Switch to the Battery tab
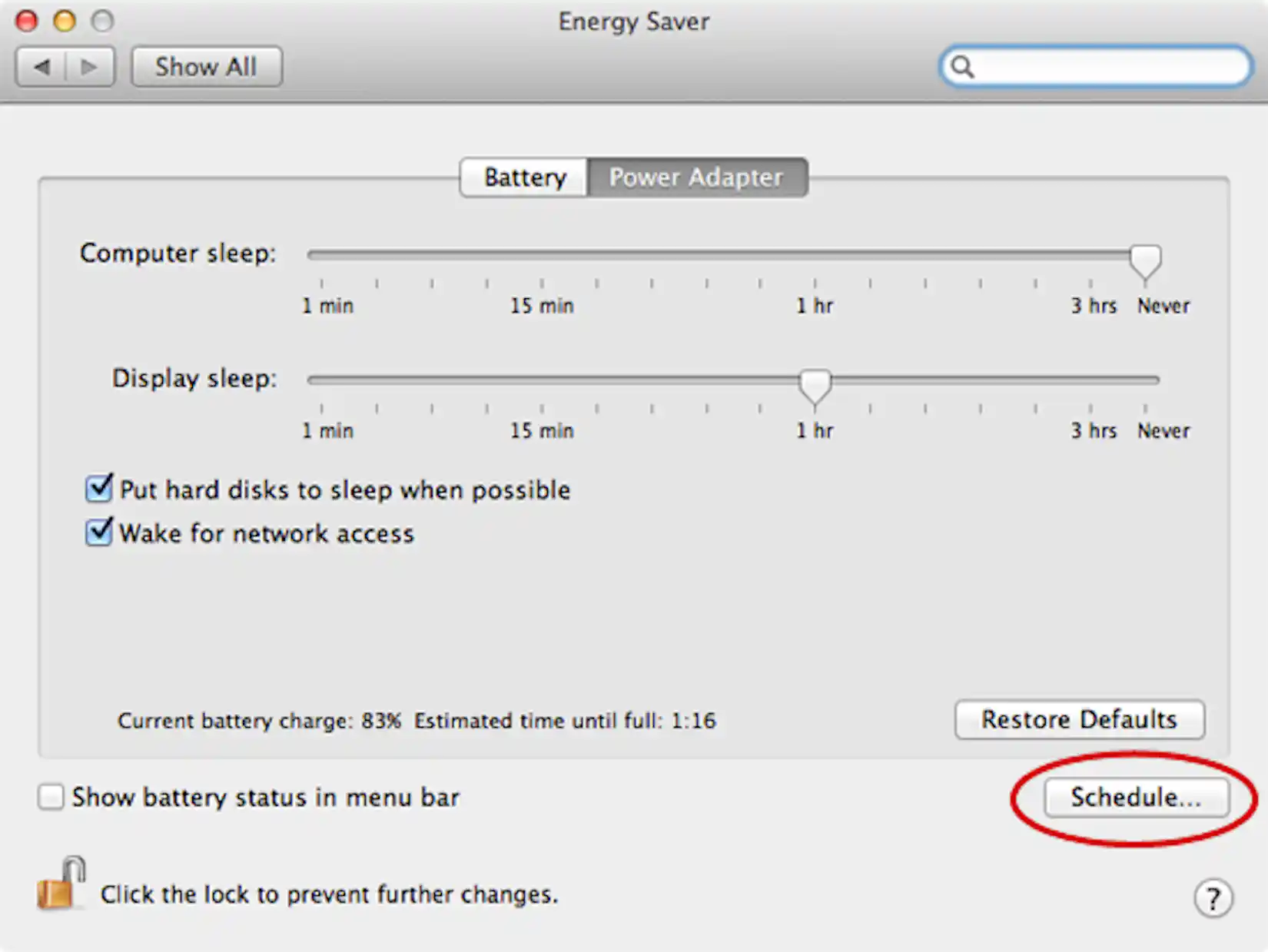Screen dimensions: 1268x952 click(x=523, y=177)
